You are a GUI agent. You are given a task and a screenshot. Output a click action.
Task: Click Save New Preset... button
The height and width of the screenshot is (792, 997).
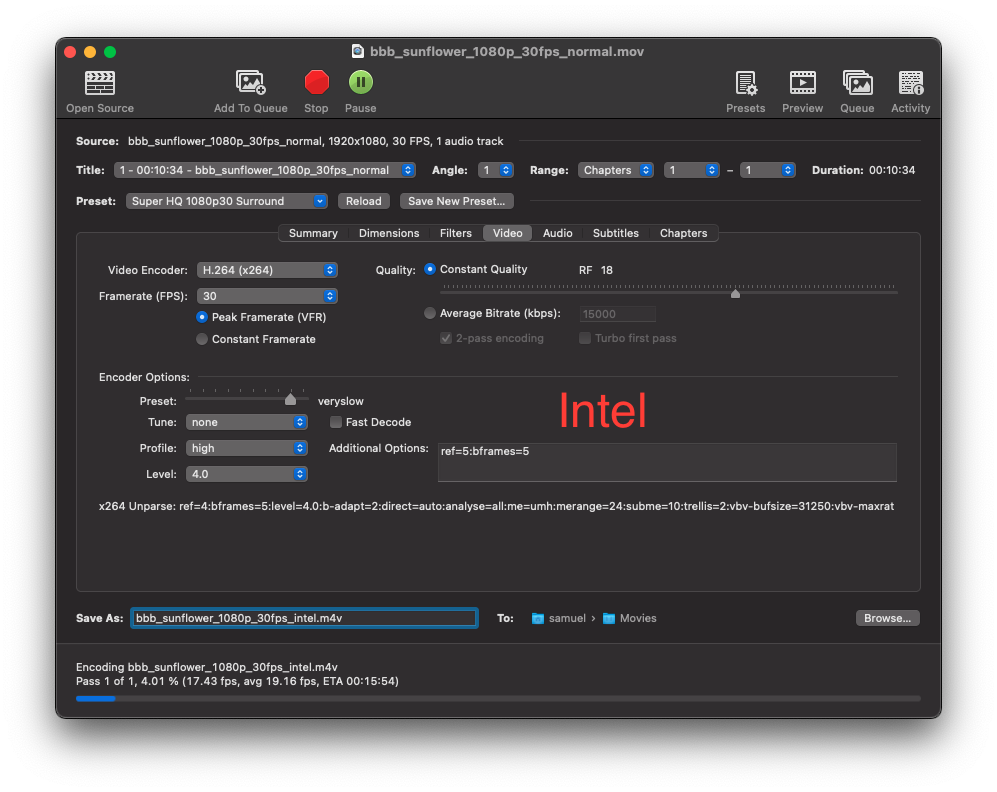click(x=457, y=201)
